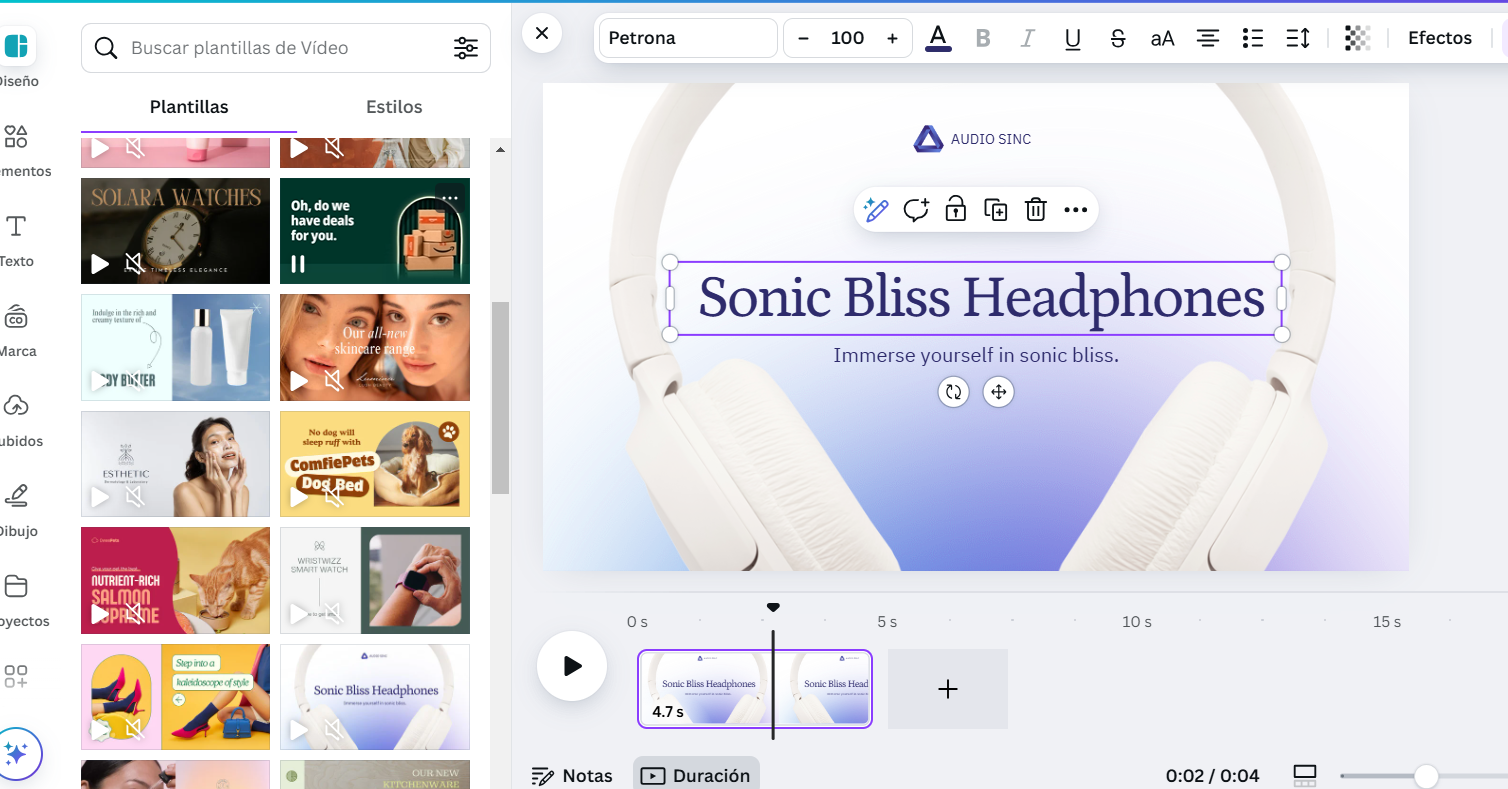Click the template list scrollbar

click(x=501, y=397)
